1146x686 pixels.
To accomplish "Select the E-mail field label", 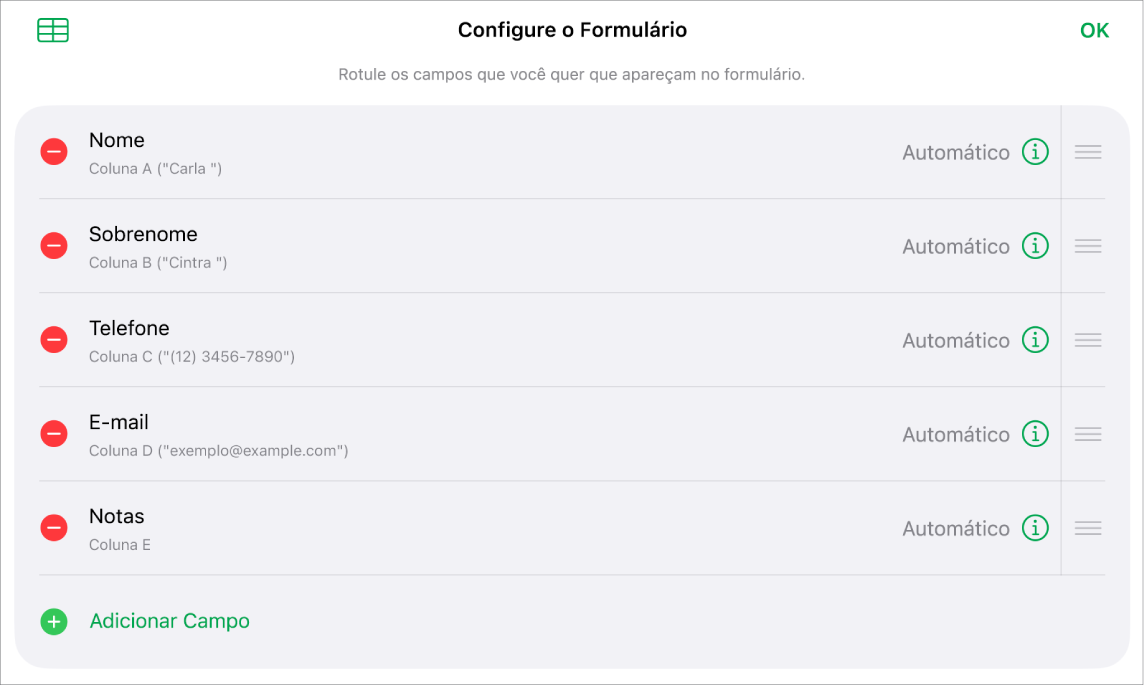I will [x=121, y=421].
